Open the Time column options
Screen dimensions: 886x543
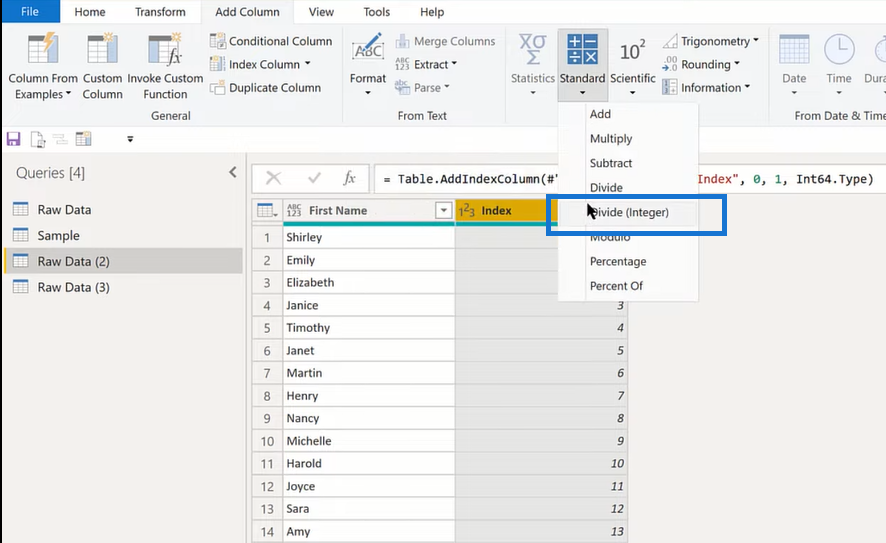[839, 64]
